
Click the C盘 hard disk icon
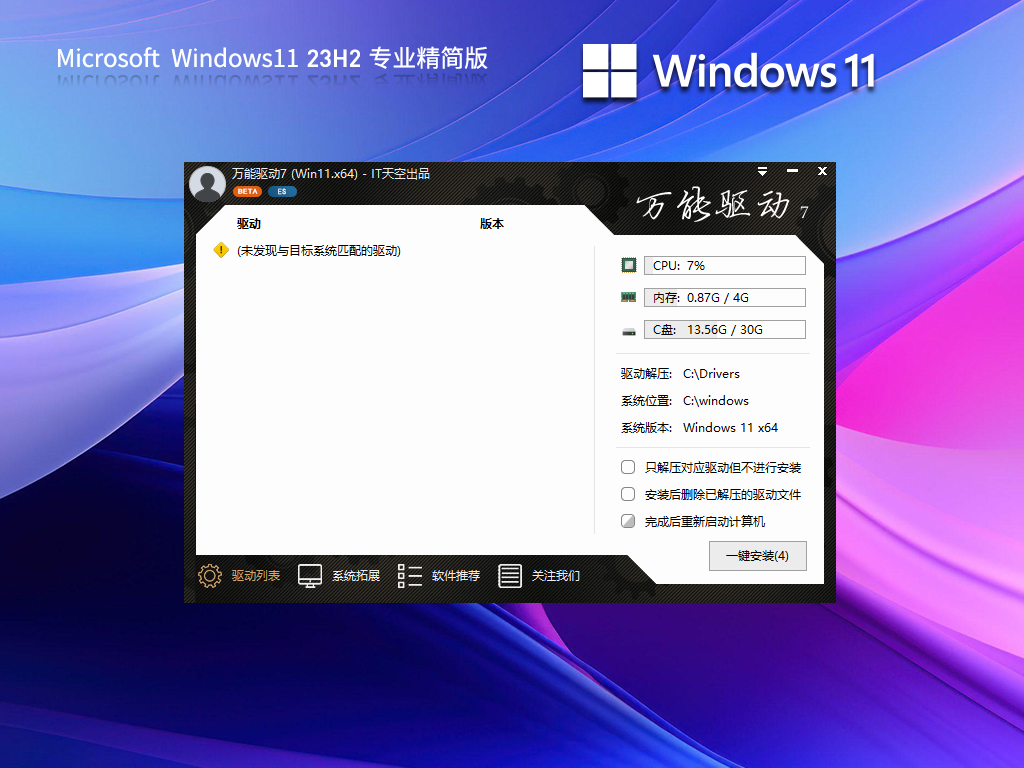click(x=629, y=329)
